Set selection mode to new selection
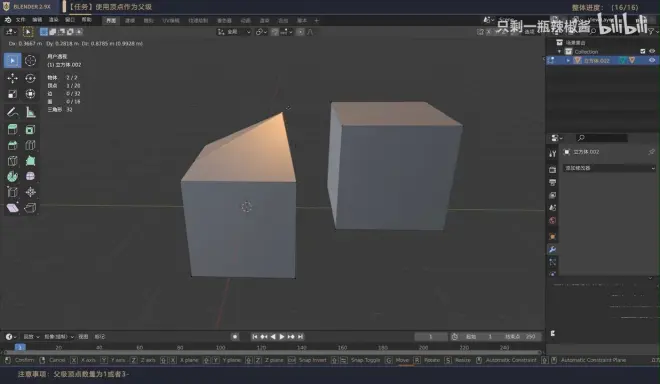 (44, 32)
